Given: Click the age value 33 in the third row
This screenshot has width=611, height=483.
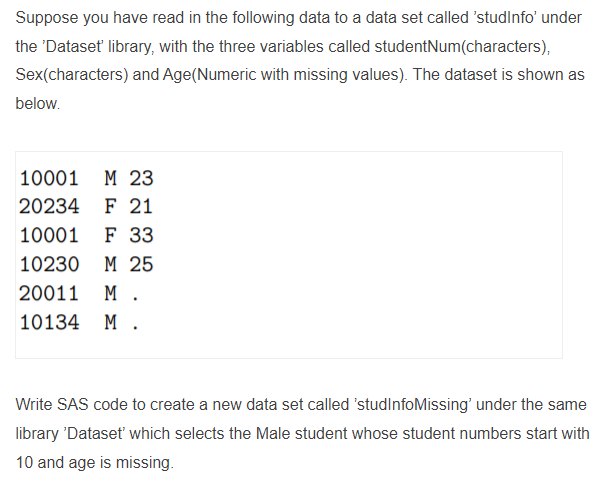Looking at the screenshot, I should 141,235.
